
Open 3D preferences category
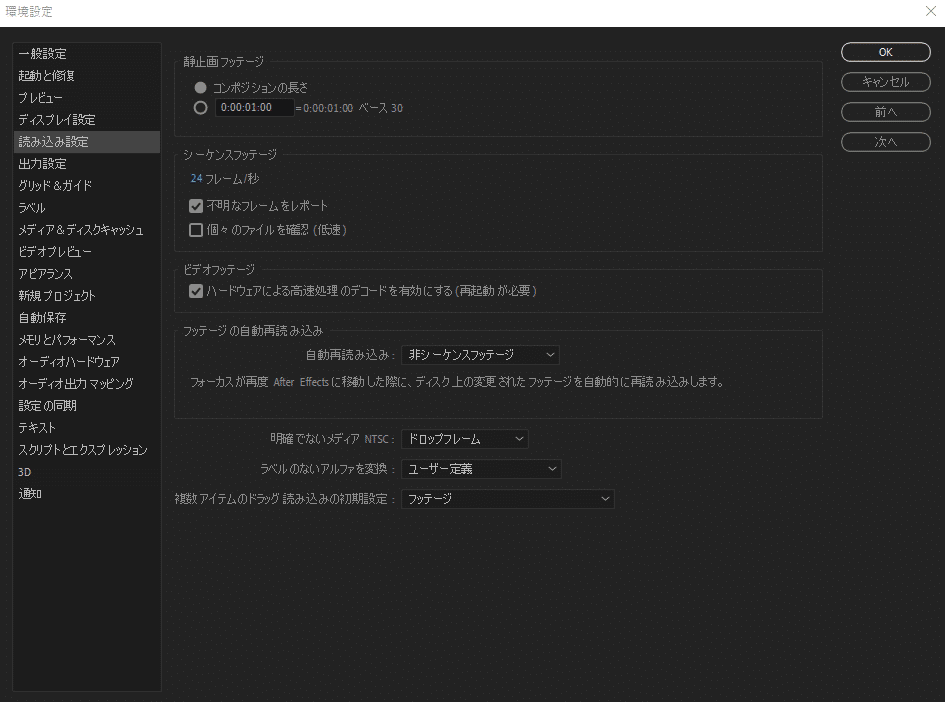coord(87,472)
